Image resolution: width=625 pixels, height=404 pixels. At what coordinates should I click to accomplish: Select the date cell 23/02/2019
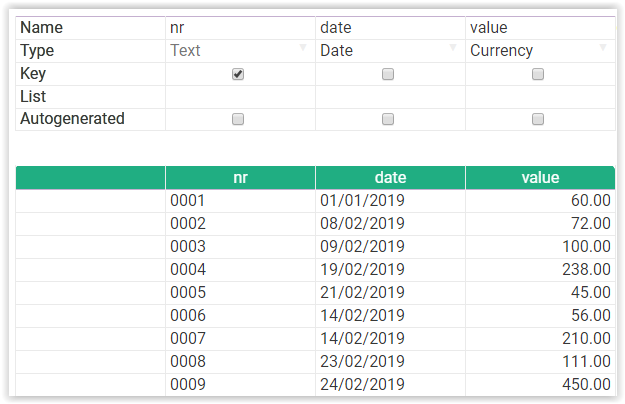(x=390, y=362)
